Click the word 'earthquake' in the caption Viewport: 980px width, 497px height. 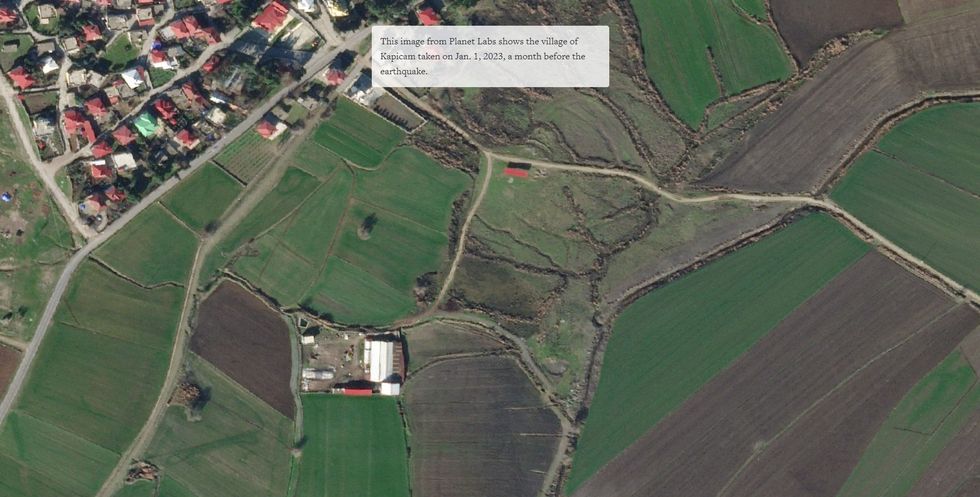point(402,72)
